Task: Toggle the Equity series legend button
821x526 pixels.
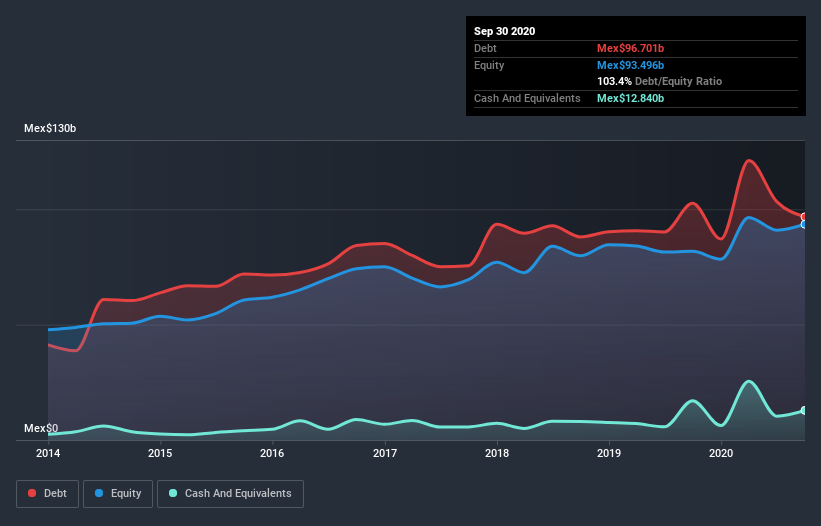Action: tap(118, 494)
